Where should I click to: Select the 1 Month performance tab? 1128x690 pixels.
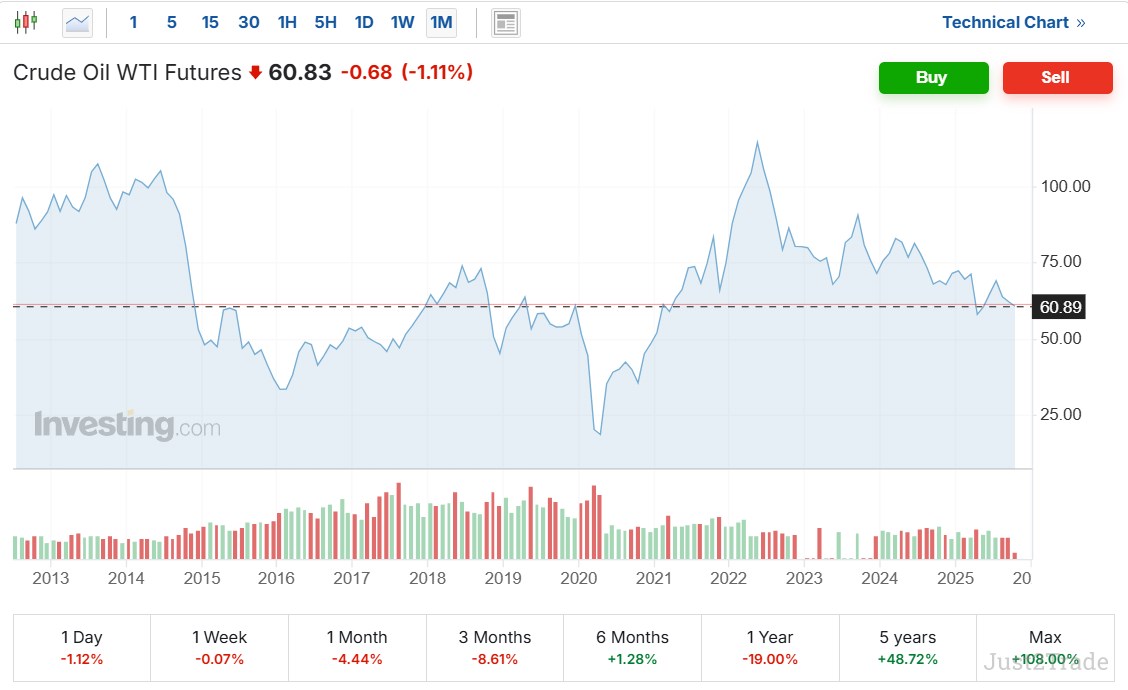[357, 647]
